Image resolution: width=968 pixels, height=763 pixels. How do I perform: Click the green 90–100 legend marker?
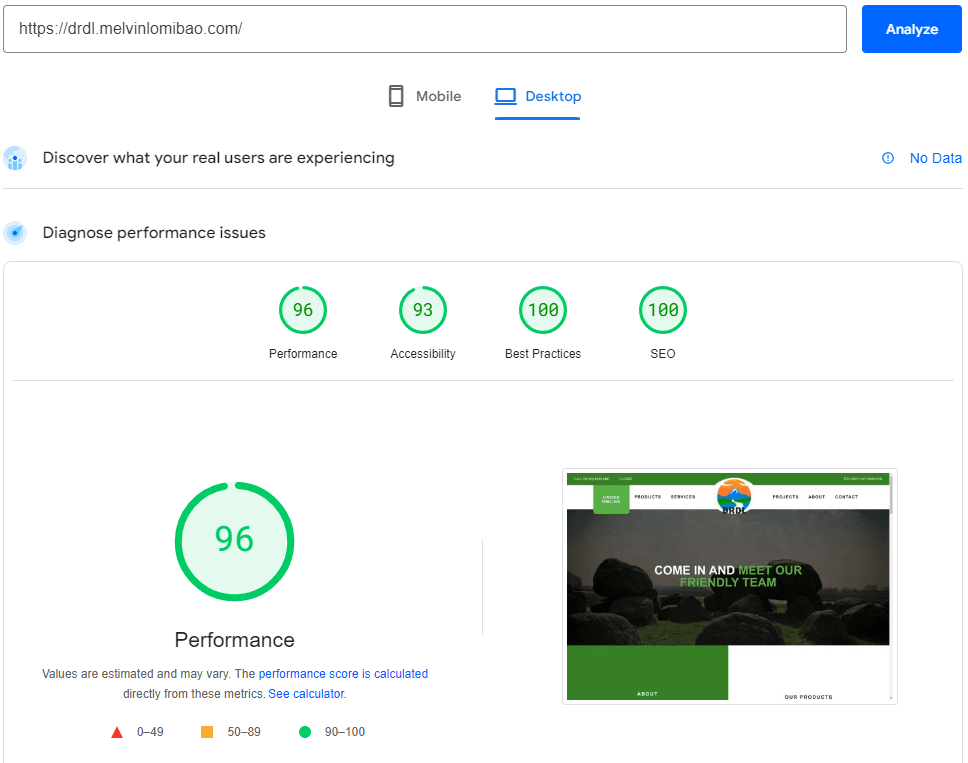click(305, 731)
